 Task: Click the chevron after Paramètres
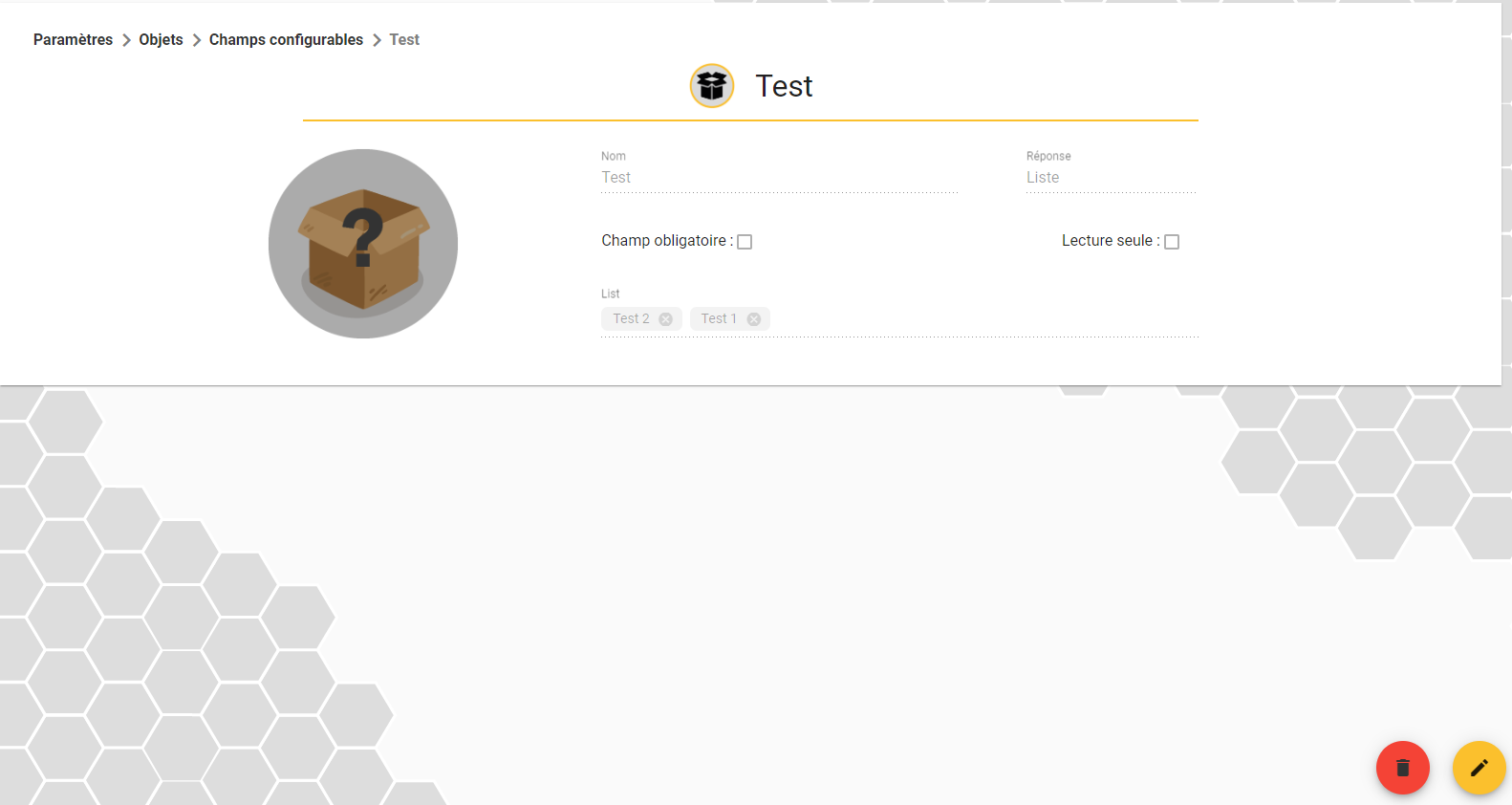(126, 40)
